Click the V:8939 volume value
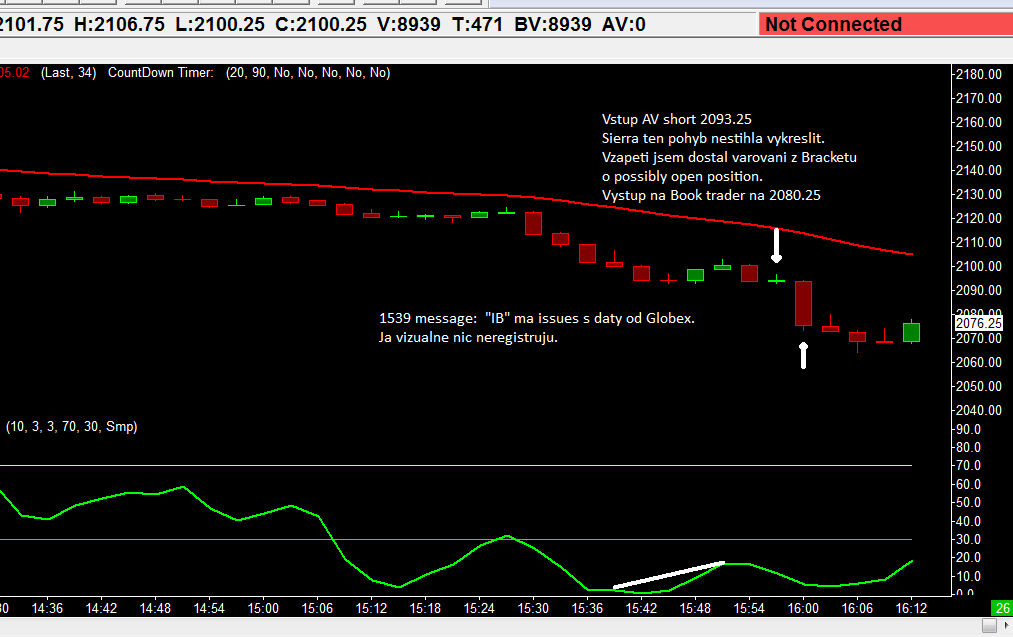Screen dimensions: 1013x637 coord(408,25)
